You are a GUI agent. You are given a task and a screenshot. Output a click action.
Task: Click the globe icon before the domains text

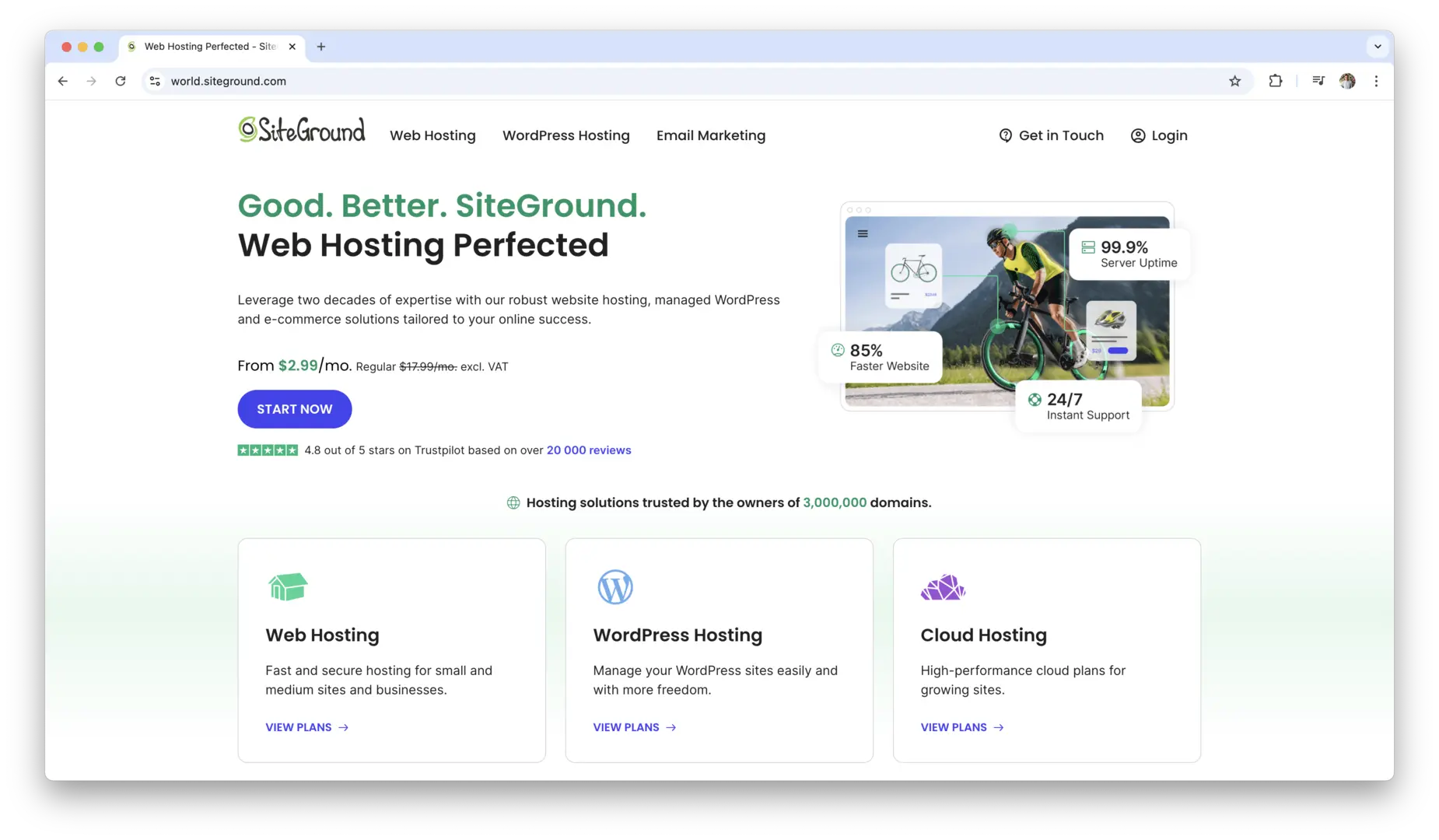coord(513,502)
